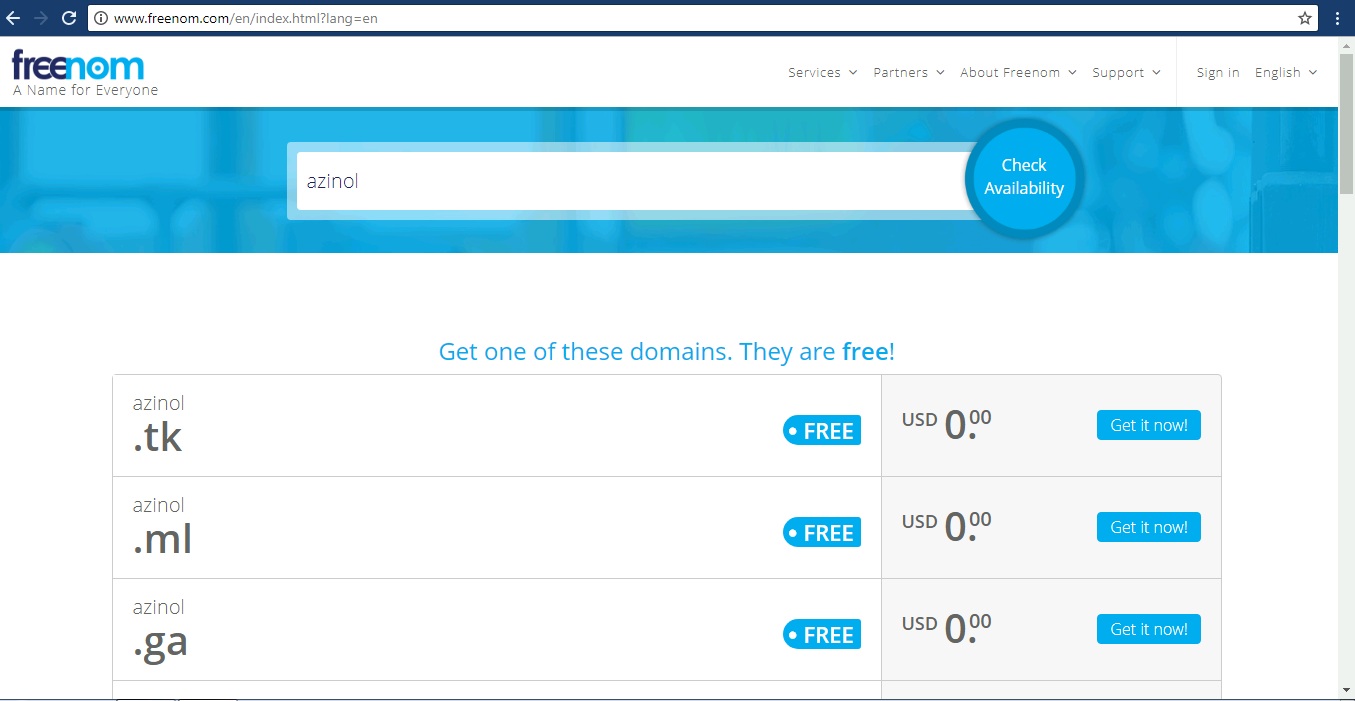Get azinol.ga with Get it now!
Viewport: 1355px width, 701px height.
(x=1148, y=629)
